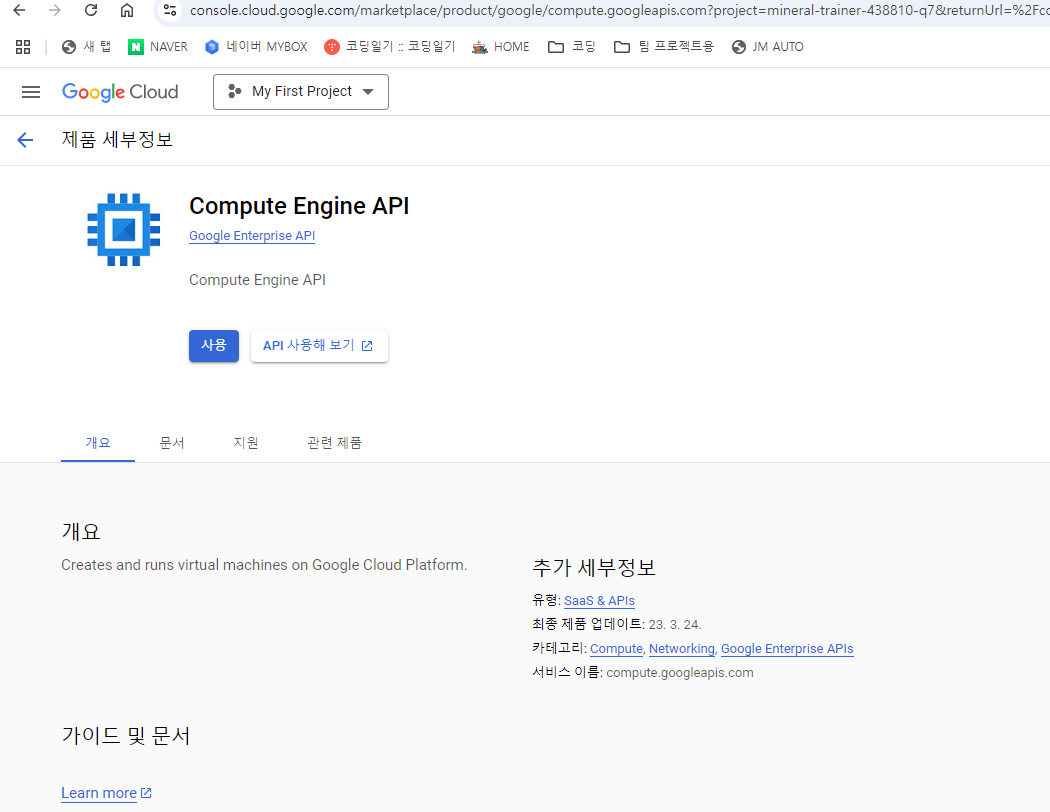Go back with the blue arrow
Image resolution: width=1050 pixels, height=812 pixels.
click(x=25, y=140)
